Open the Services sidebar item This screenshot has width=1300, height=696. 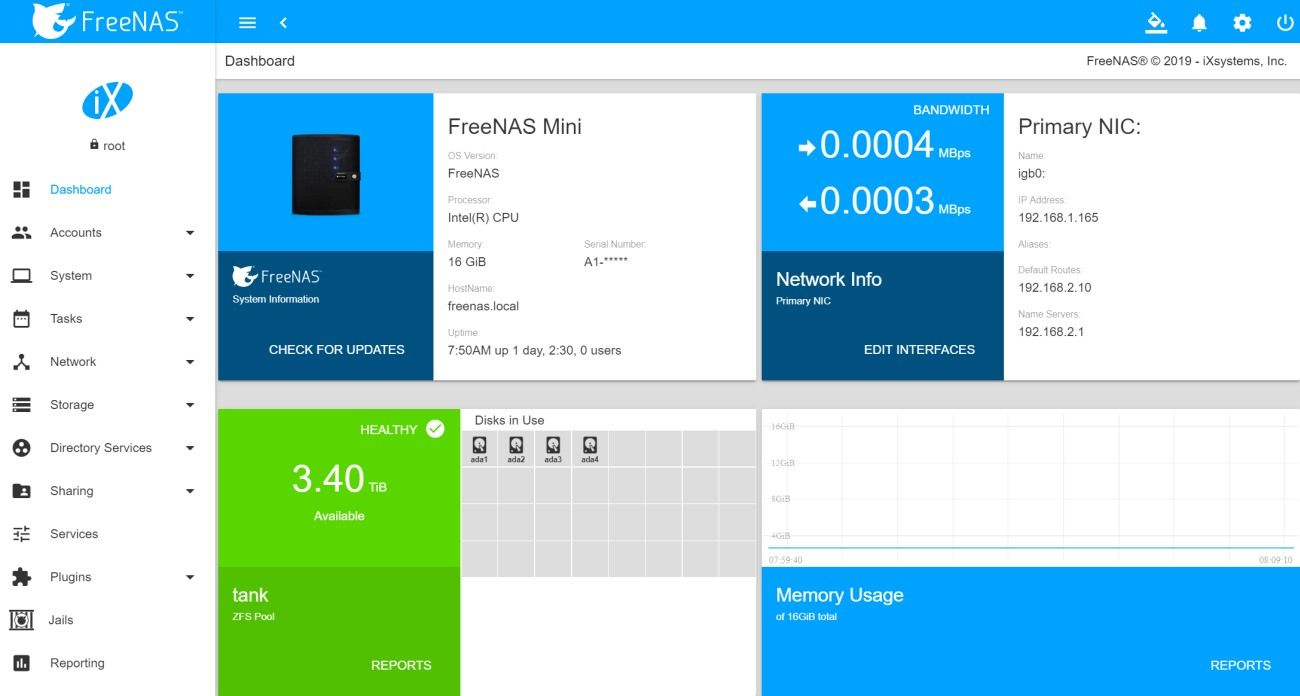[107, 533]
